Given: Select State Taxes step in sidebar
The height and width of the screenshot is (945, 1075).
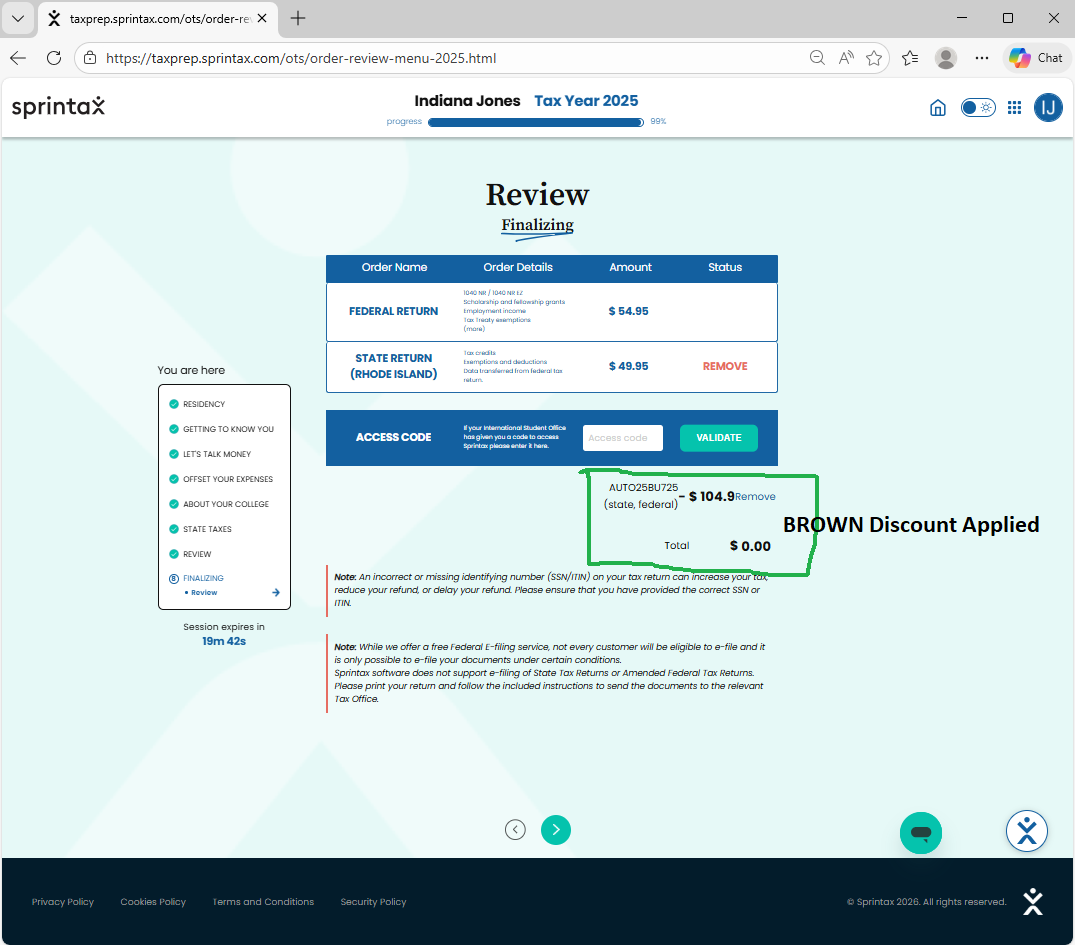Looking at the screenshot, I should point(207,529).
